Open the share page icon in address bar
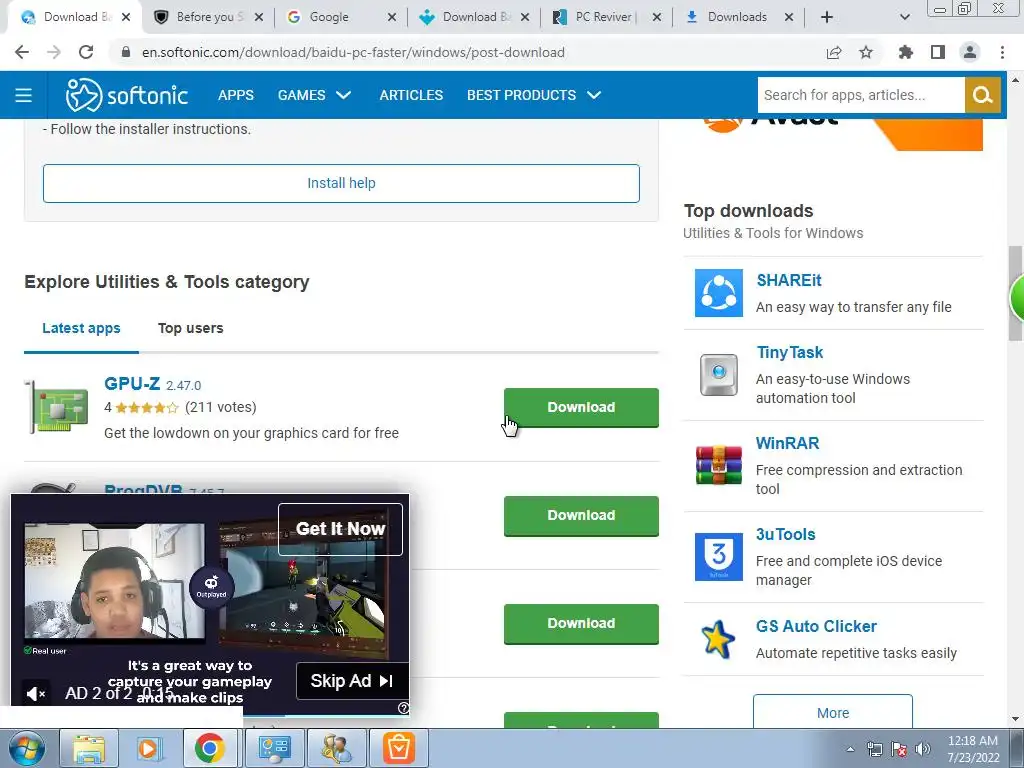Image resolution: width=1024 pixels, height=768 pixels. point(834,52)
